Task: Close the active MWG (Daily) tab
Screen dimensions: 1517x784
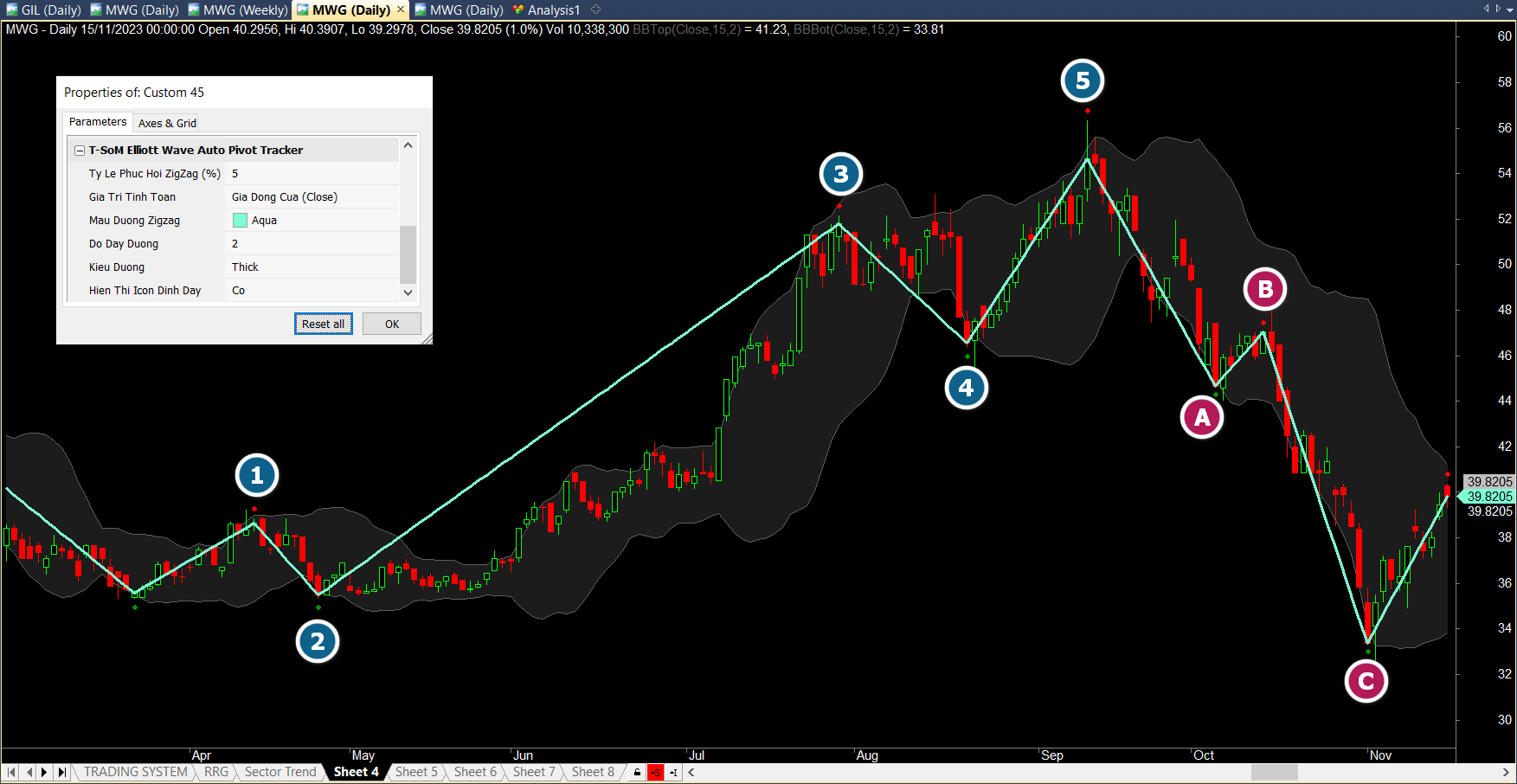Action: tap(401, 10)
